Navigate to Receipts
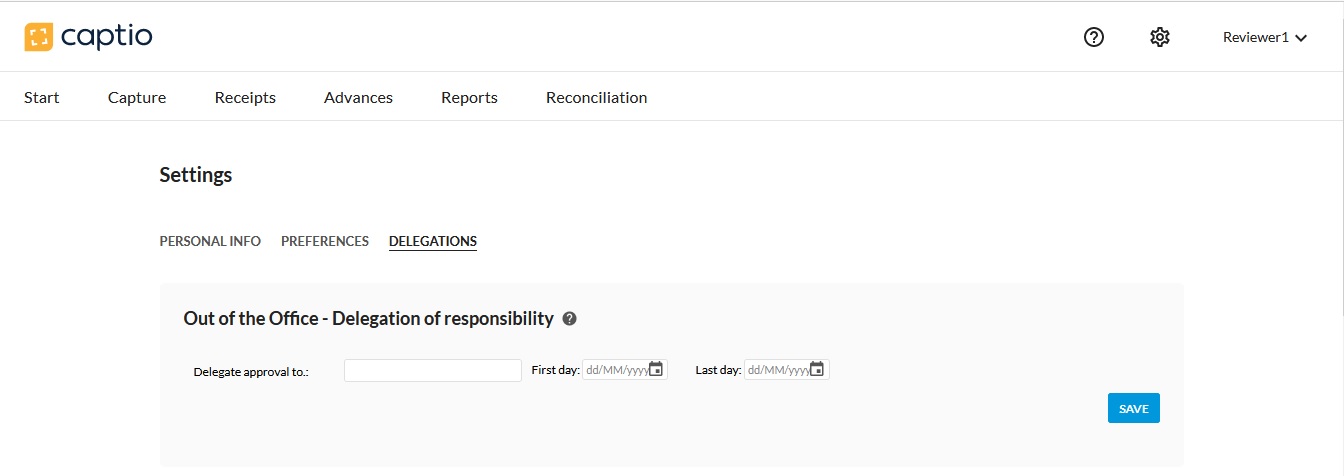The height and width of the screenshot is (476, 1344). pos(245,98)
